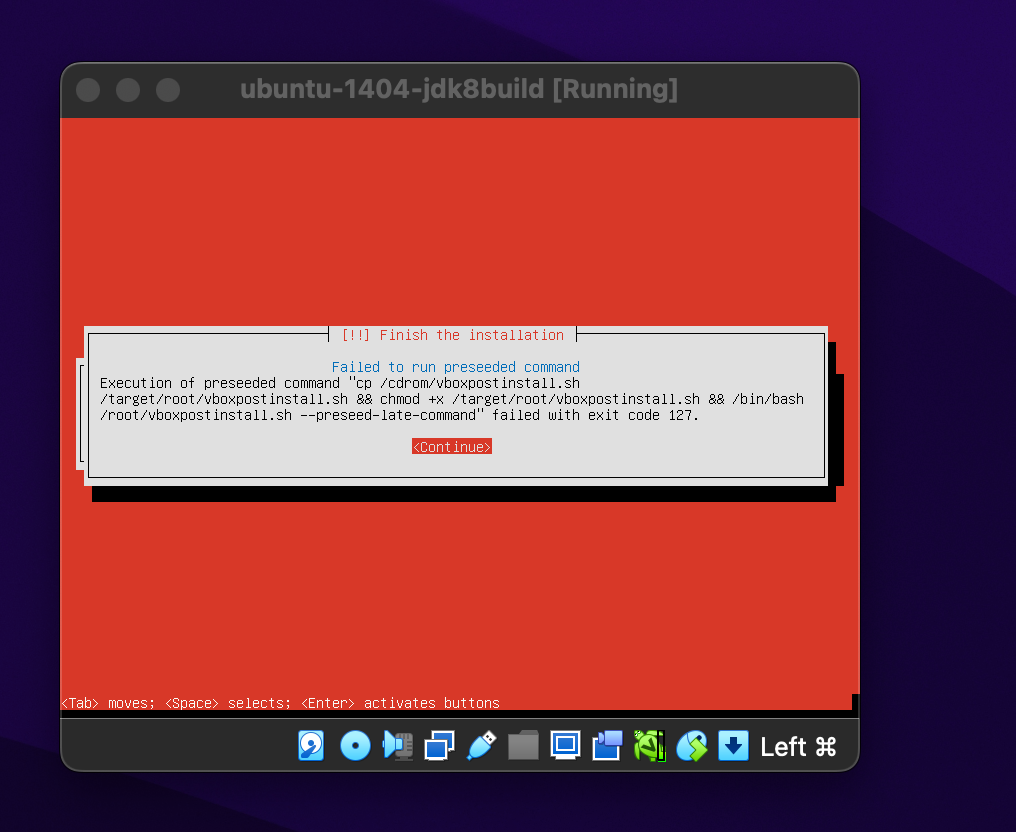Maximize the VirtualBox VM window
1016x832 pixels.
pyautogui.click(x=168, y=89)
